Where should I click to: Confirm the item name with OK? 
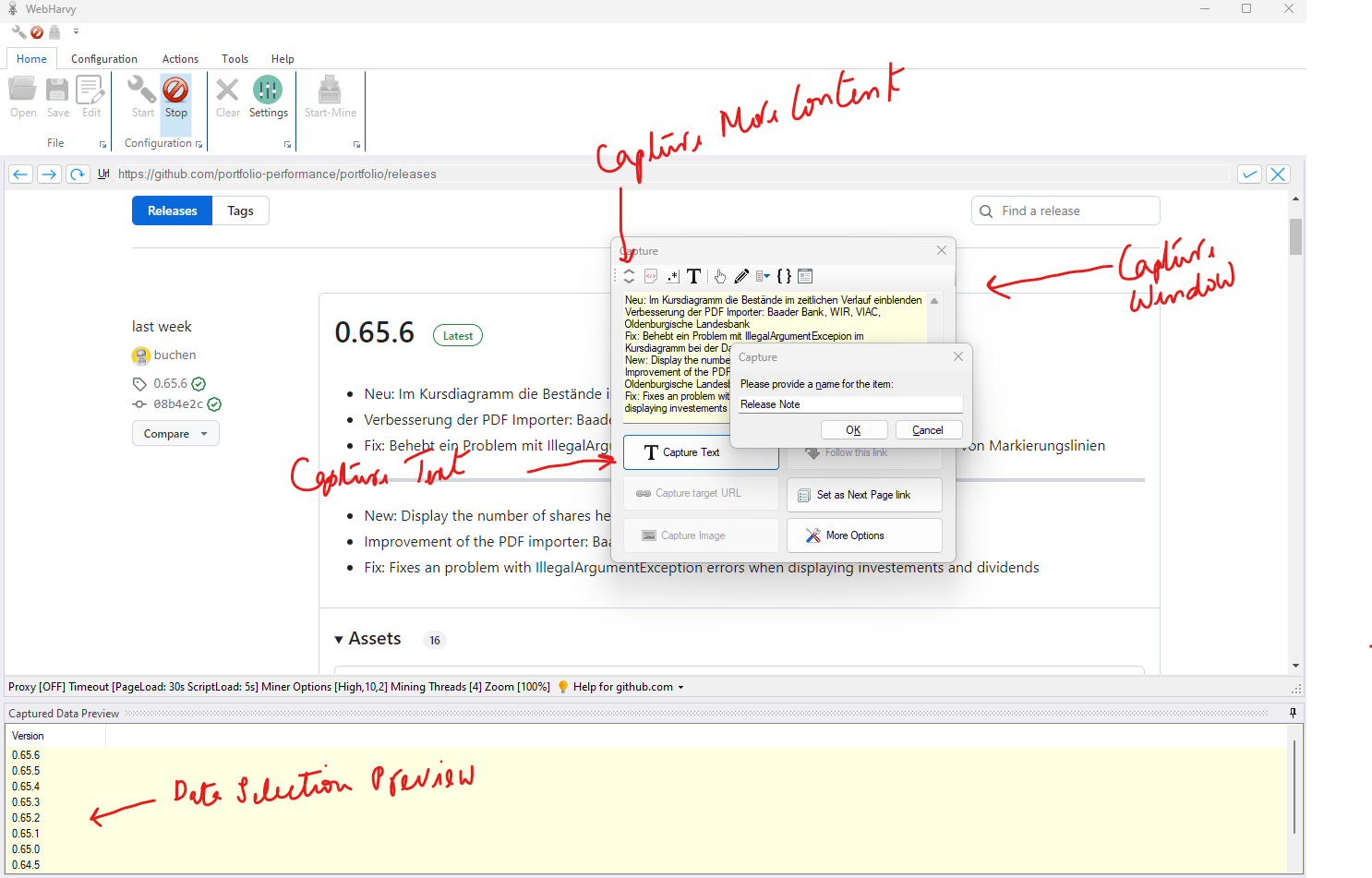click(x=854, y=430)
